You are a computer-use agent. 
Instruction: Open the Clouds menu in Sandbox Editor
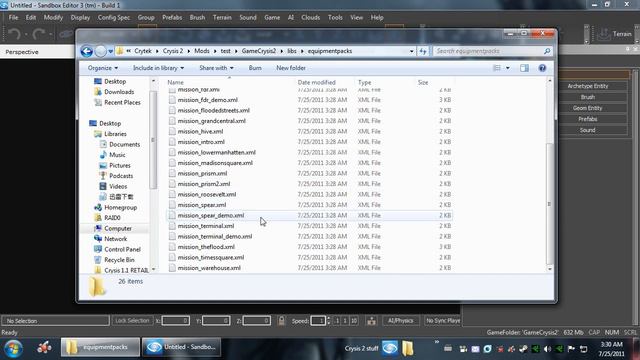311,18
